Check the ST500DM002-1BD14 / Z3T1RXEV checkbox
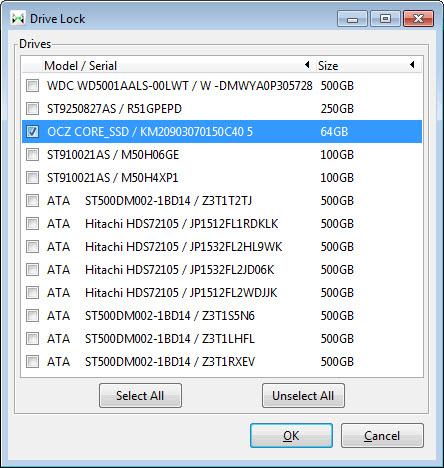This screenshot has width=444, height=468. point(32,362)
